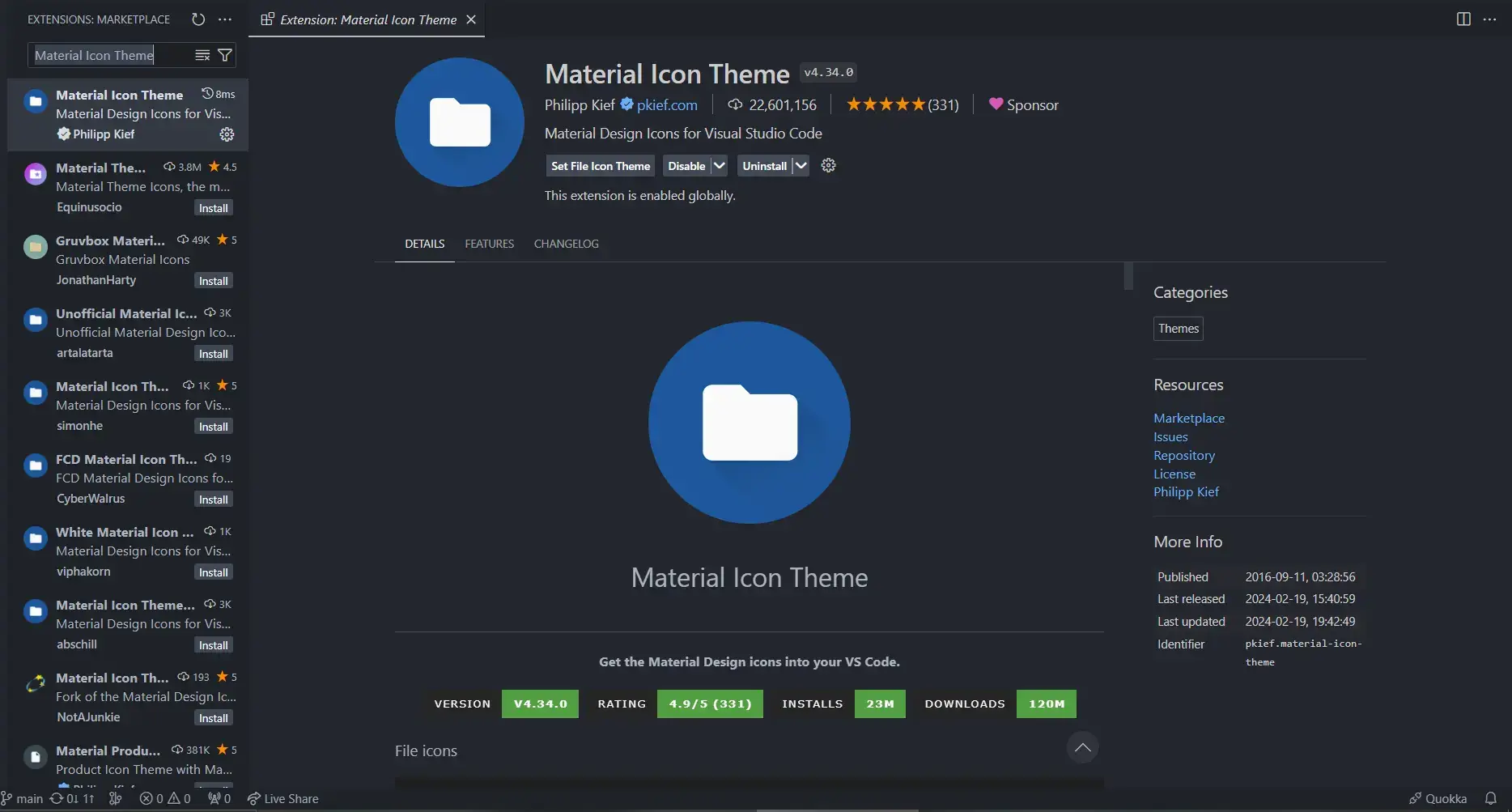Open manage gear for Philipp Kief's extension in list
Image resolution: width=1512 pixels, height=812 pixels.
(227, 134)
